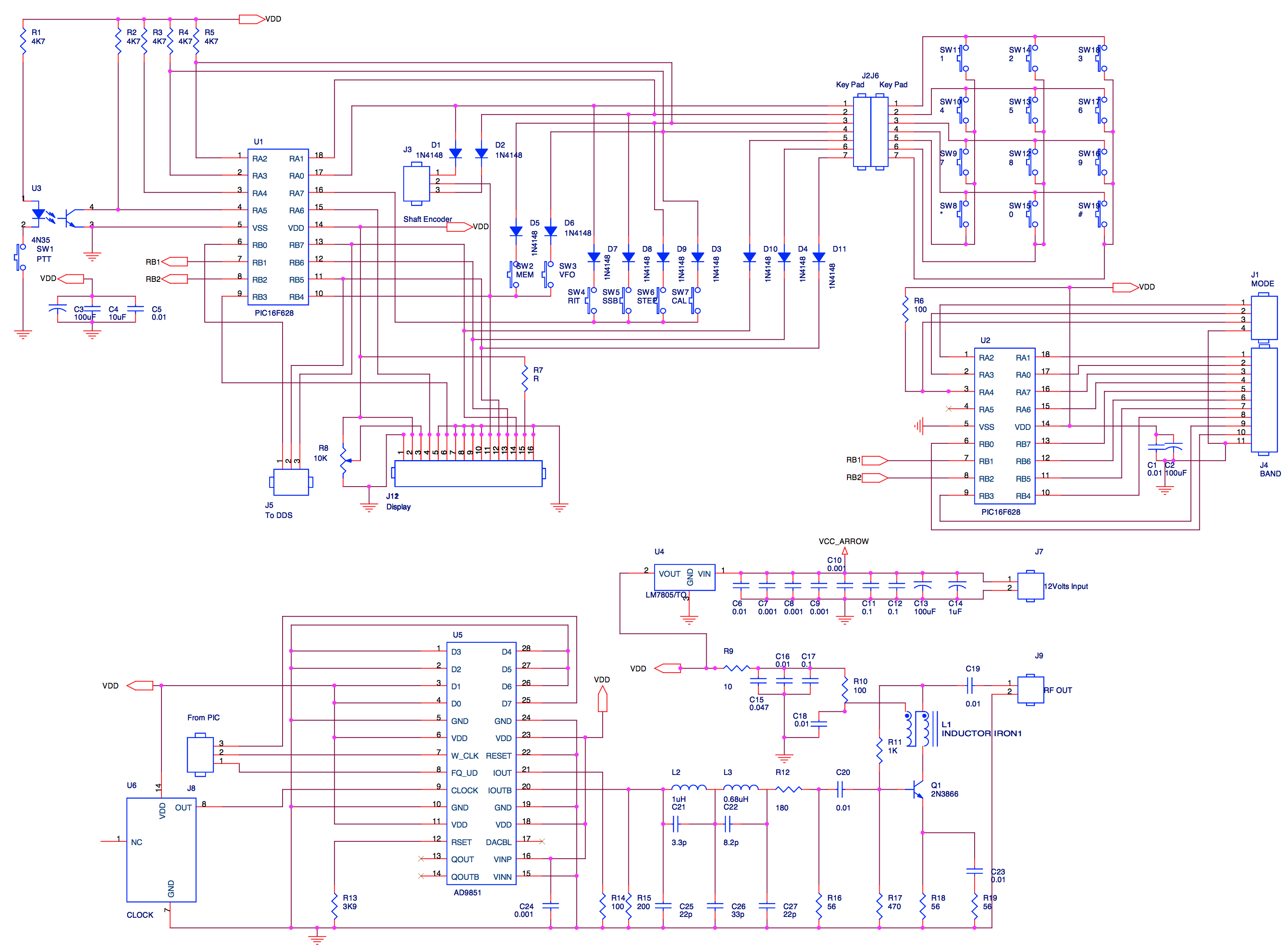This screenshot has width=1287, height=952.
Task: Click the RB1 port flag near U1
Action: [175, 261]
